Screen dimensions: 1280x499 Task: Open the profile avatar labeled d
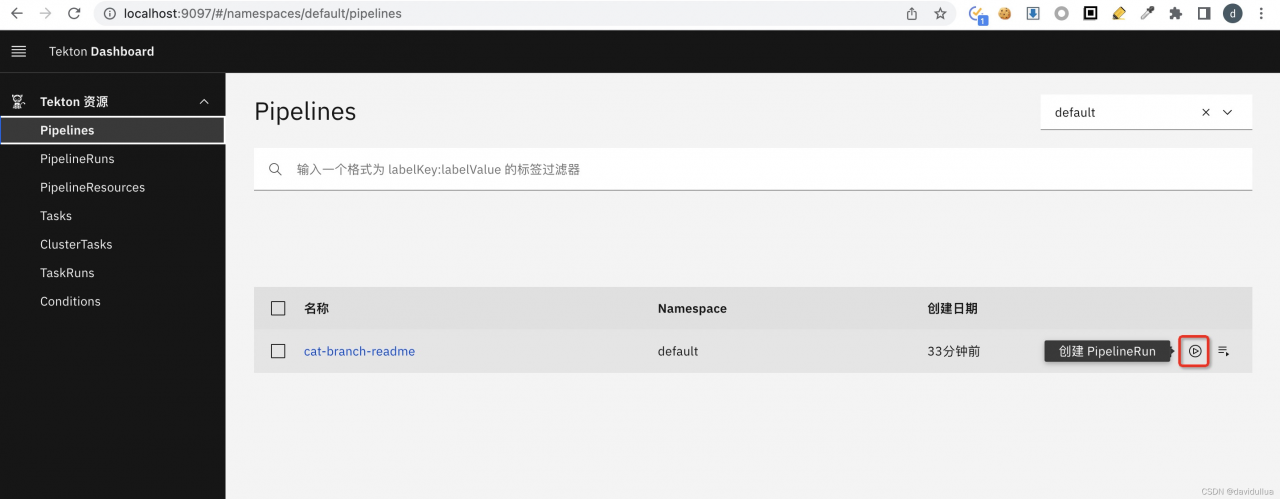pos(1233,14)
